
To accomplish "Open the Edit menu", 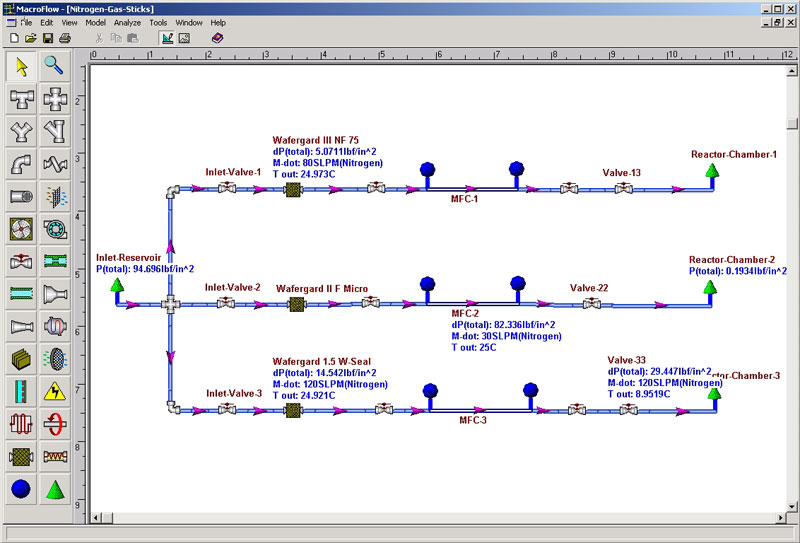I will point(46,22).
